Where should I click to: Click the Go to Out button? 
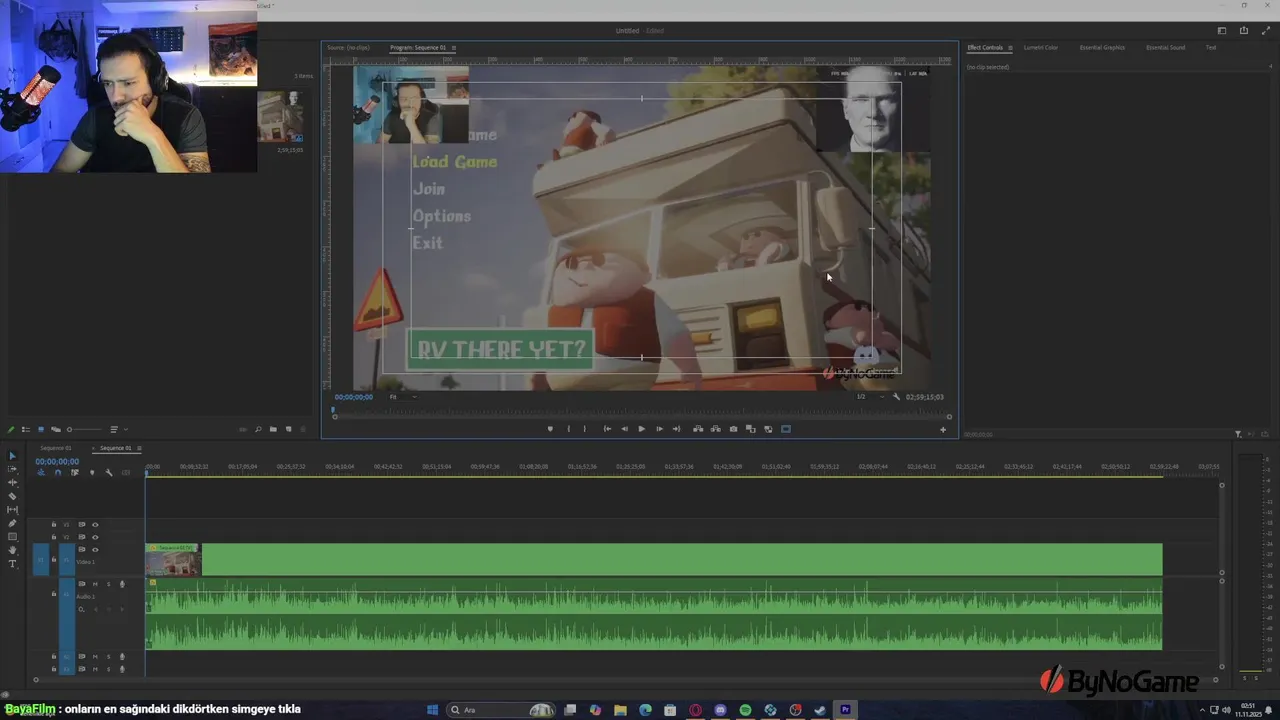(x=677, y=429)
